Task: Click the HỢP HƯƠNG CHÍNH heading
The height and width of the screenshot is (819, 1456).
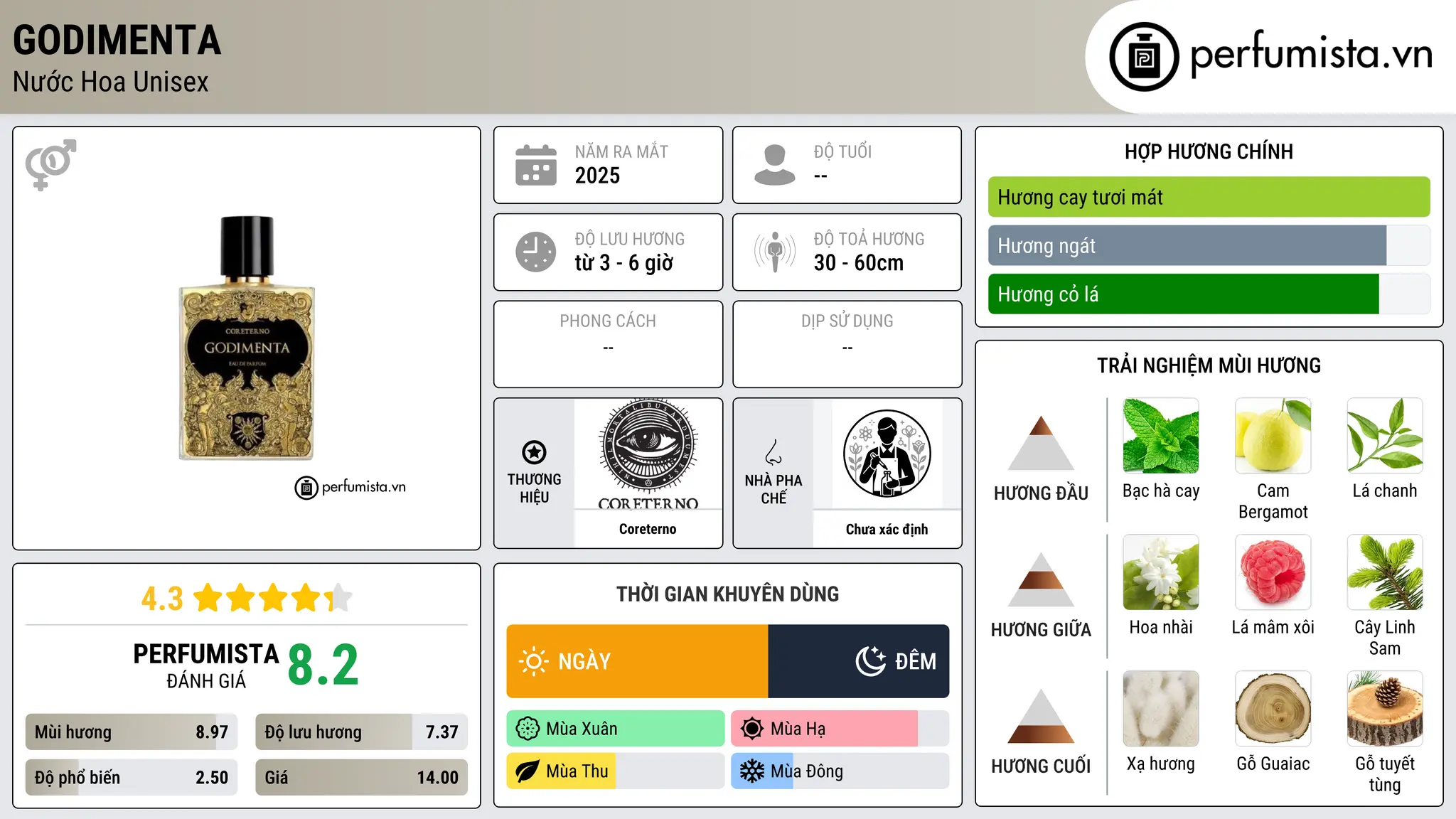Action: click(1209, 151)
